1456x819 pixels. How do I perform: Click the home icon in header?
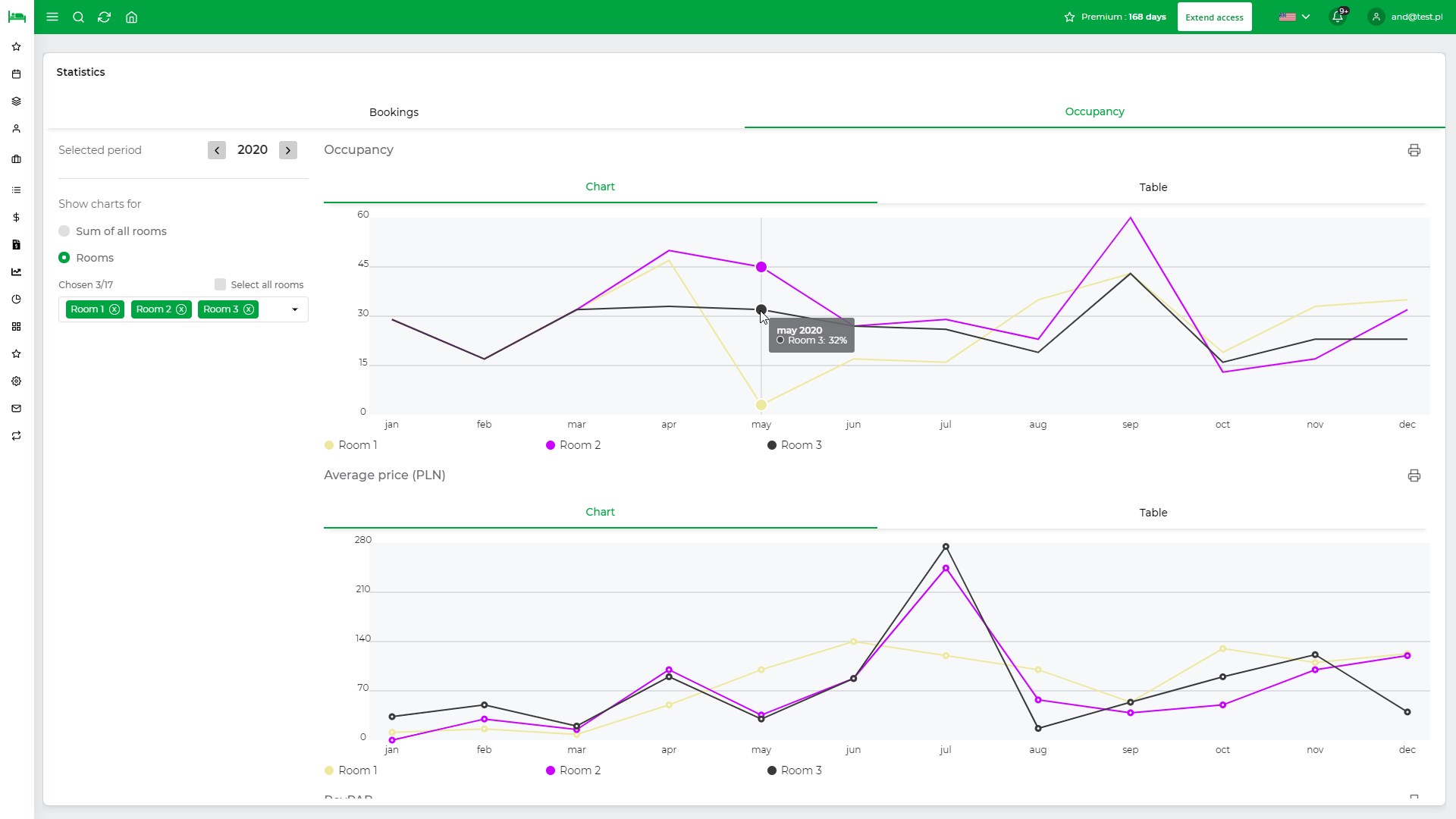pyautogui.click(x=131, y=17)
